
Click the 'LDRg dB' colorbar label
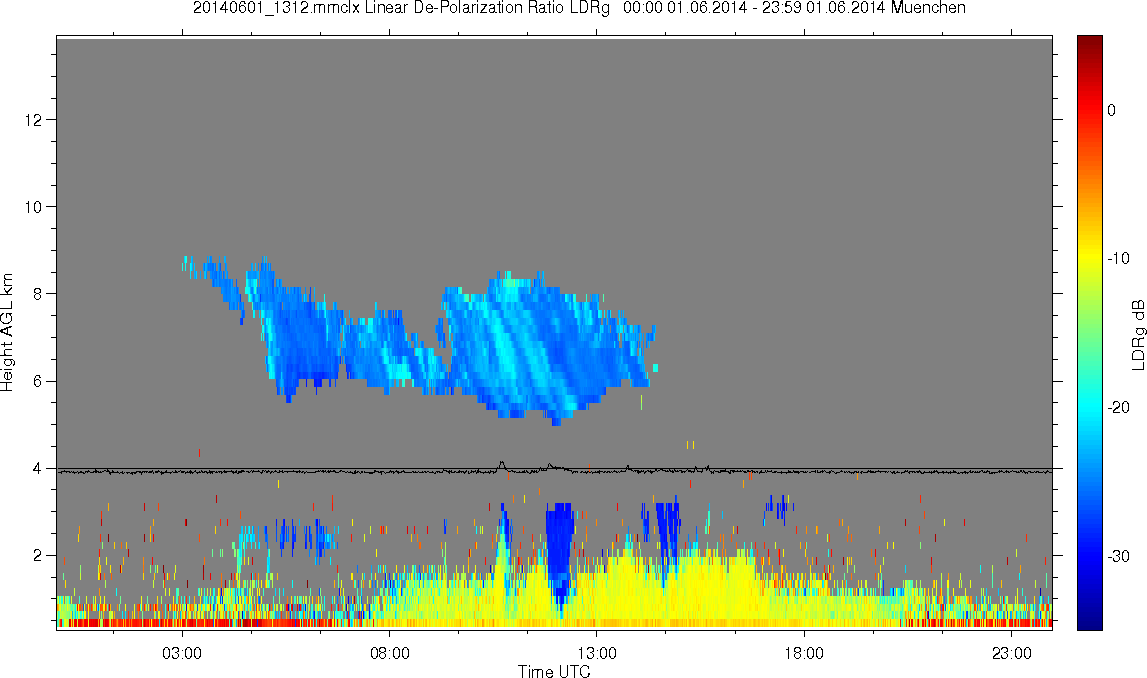point(1137,334)
